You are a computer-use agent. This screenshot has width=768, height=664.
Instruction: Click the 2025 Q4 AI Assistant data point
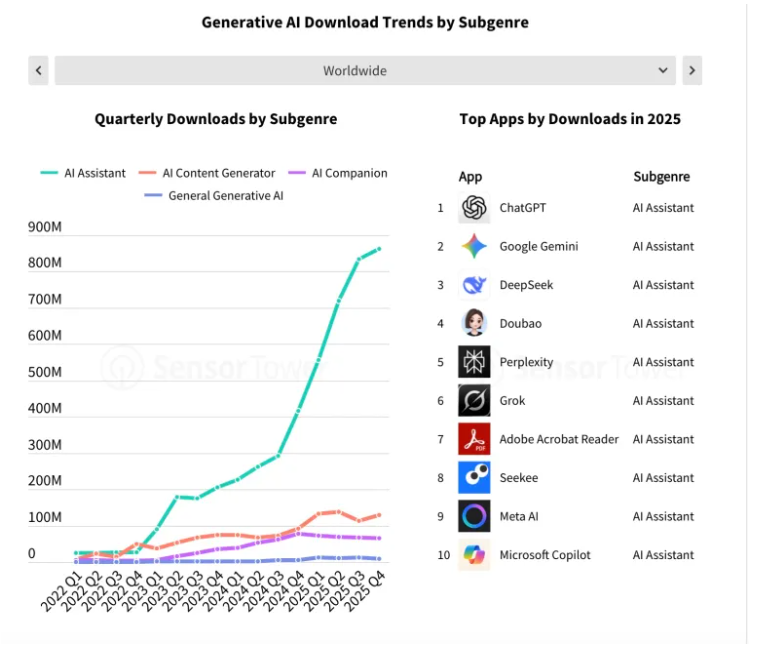[379, 249]
